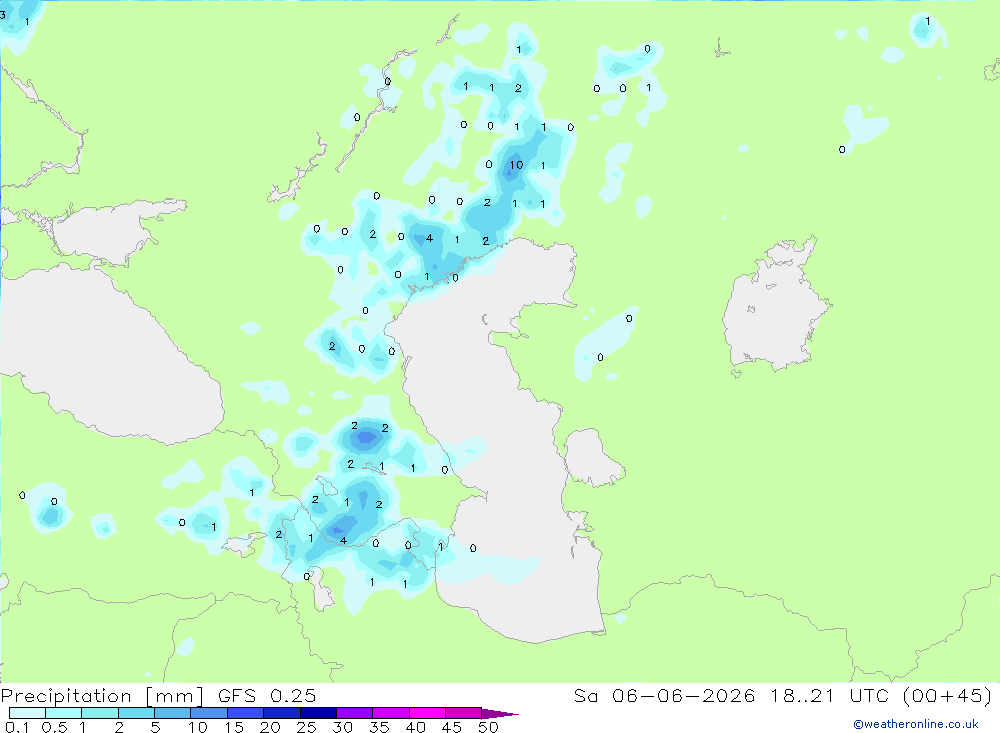Click the '5' legend scale label
The height and width of the screenshot is (733, 1000).
[155, 727]
